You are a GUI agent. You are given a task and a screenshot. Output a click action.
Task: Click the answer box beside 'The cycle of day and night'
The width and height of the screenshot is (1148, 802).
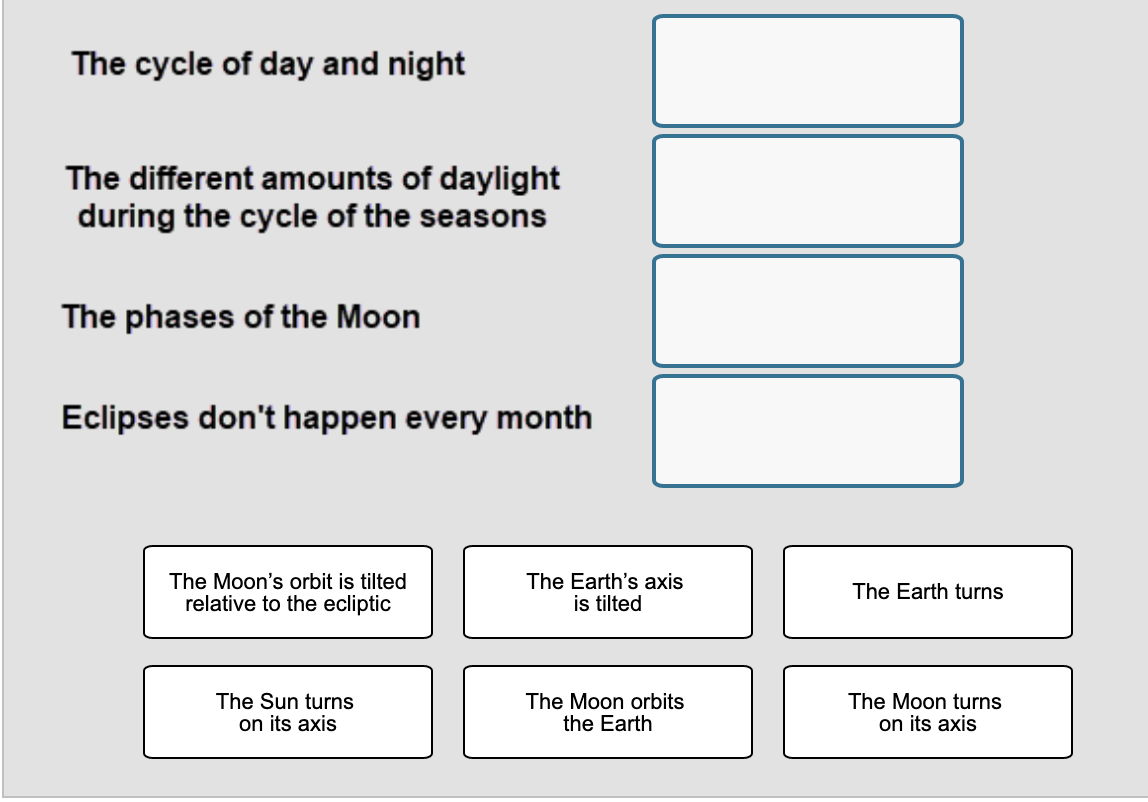tap(807, 71)
